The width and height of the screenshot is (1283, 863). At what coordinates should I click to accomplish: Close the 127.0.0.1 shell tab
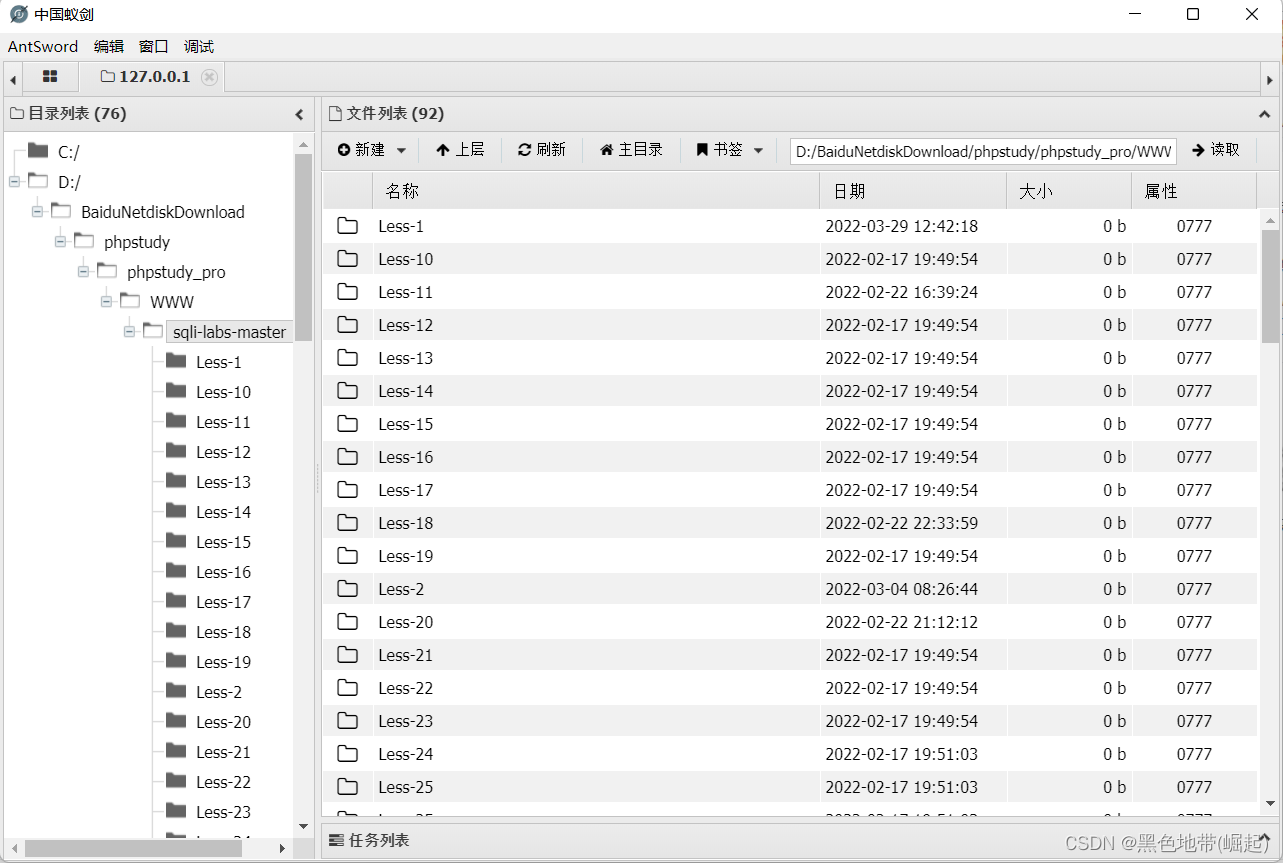tap(208, 77)
